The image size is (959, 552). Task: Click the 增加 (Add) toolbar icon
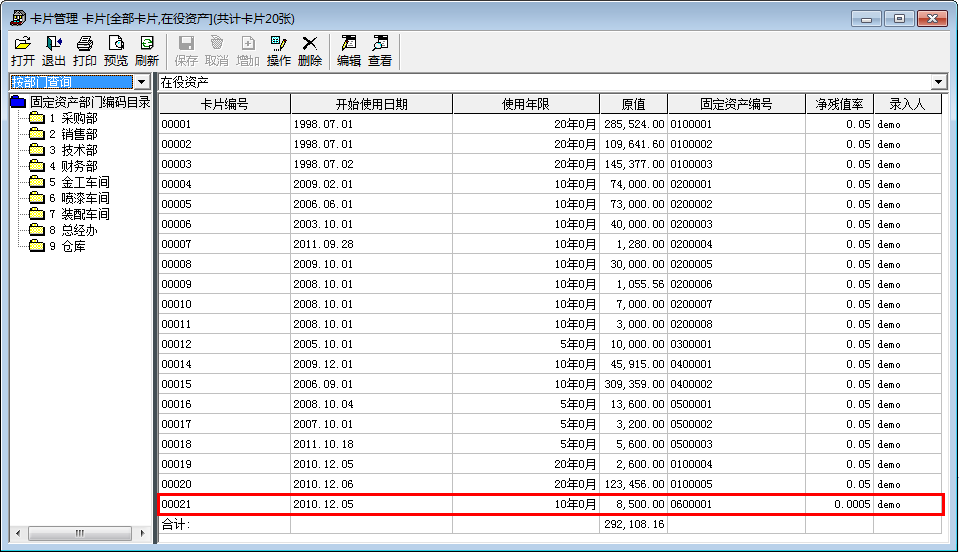pyautogui.click(x=248, y=51)
